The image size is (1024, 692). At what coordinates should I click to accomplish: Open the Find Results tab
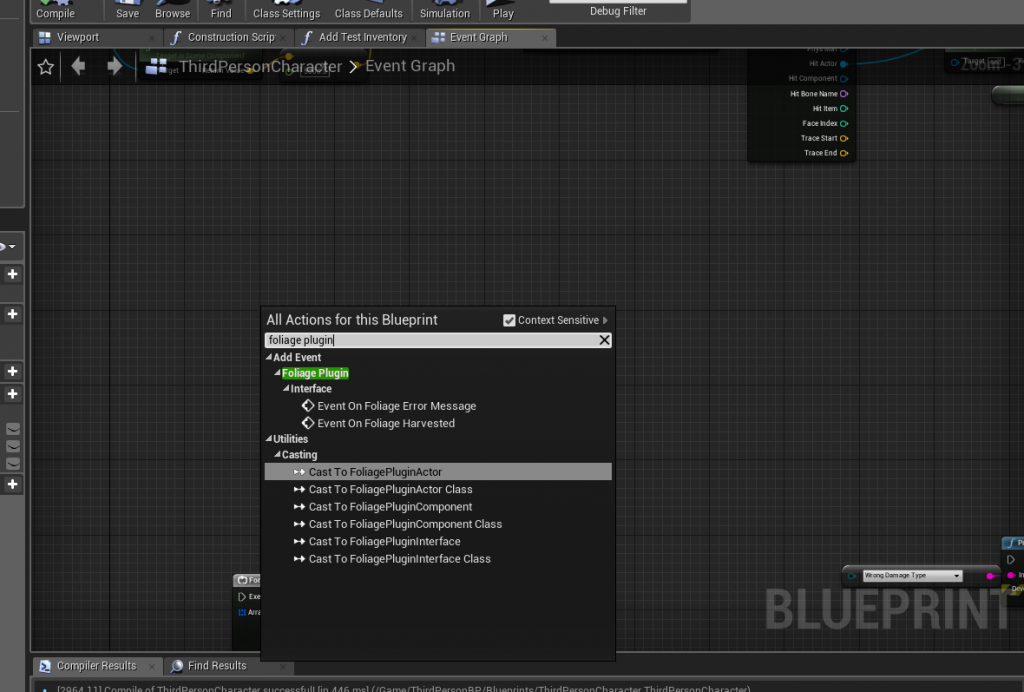click(217, 666)
